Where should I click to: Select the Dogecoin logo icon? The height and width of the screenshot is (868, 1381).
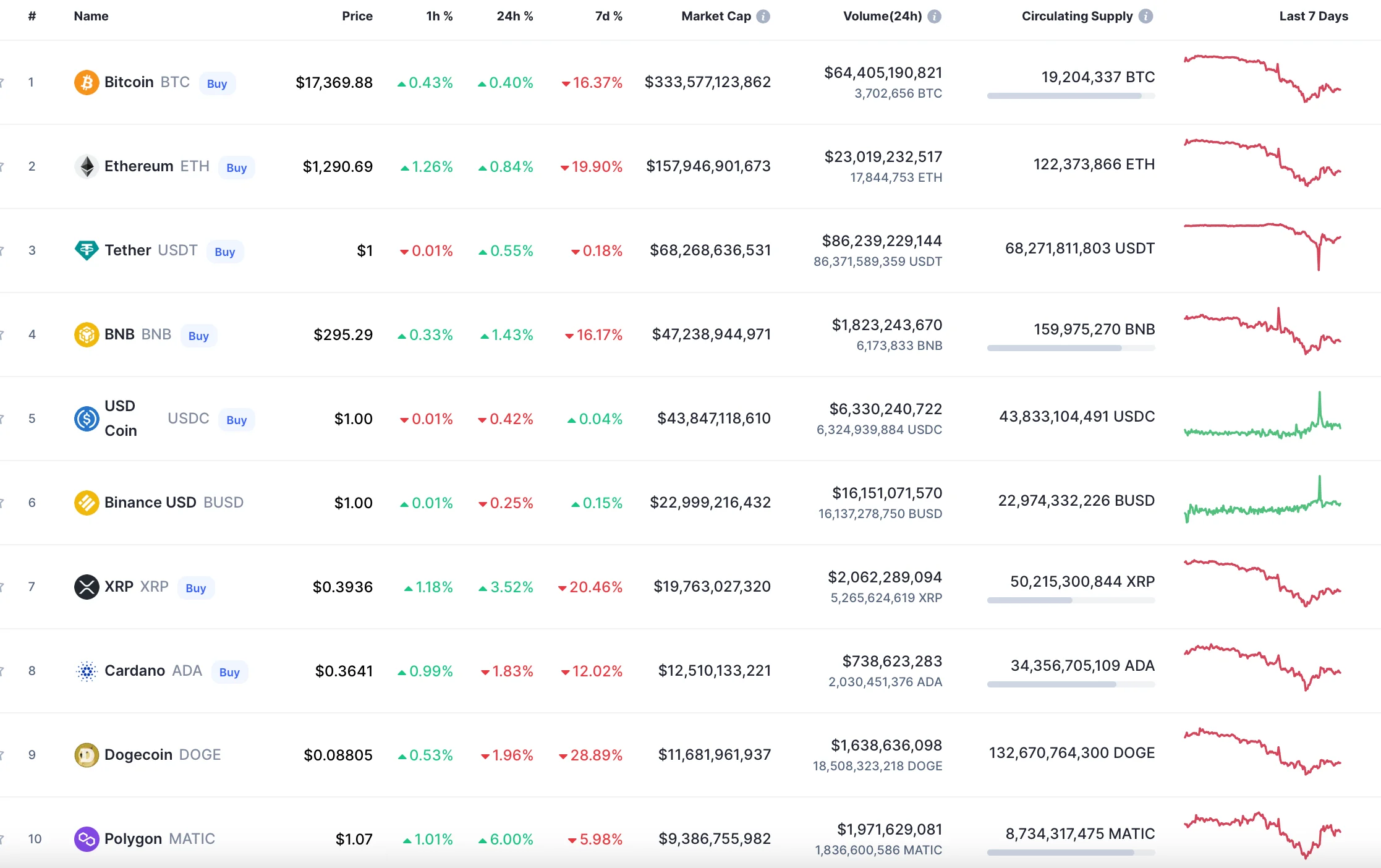point(87,754)
